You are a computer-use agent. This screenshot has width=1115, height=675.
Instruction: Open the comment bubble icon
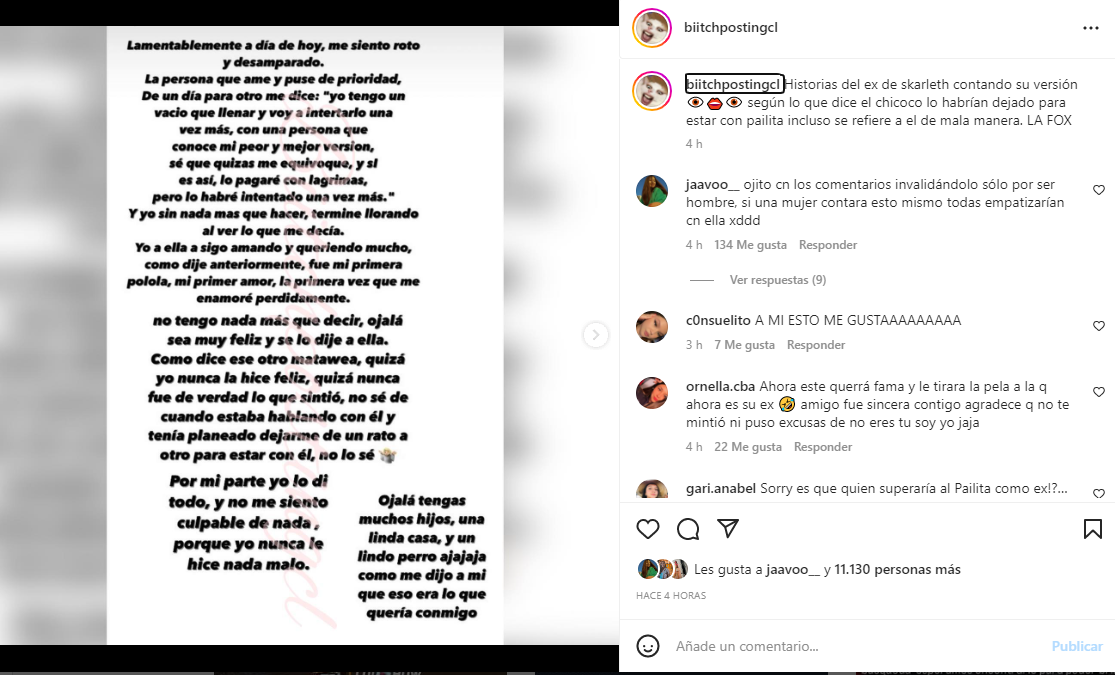point(688,529)
